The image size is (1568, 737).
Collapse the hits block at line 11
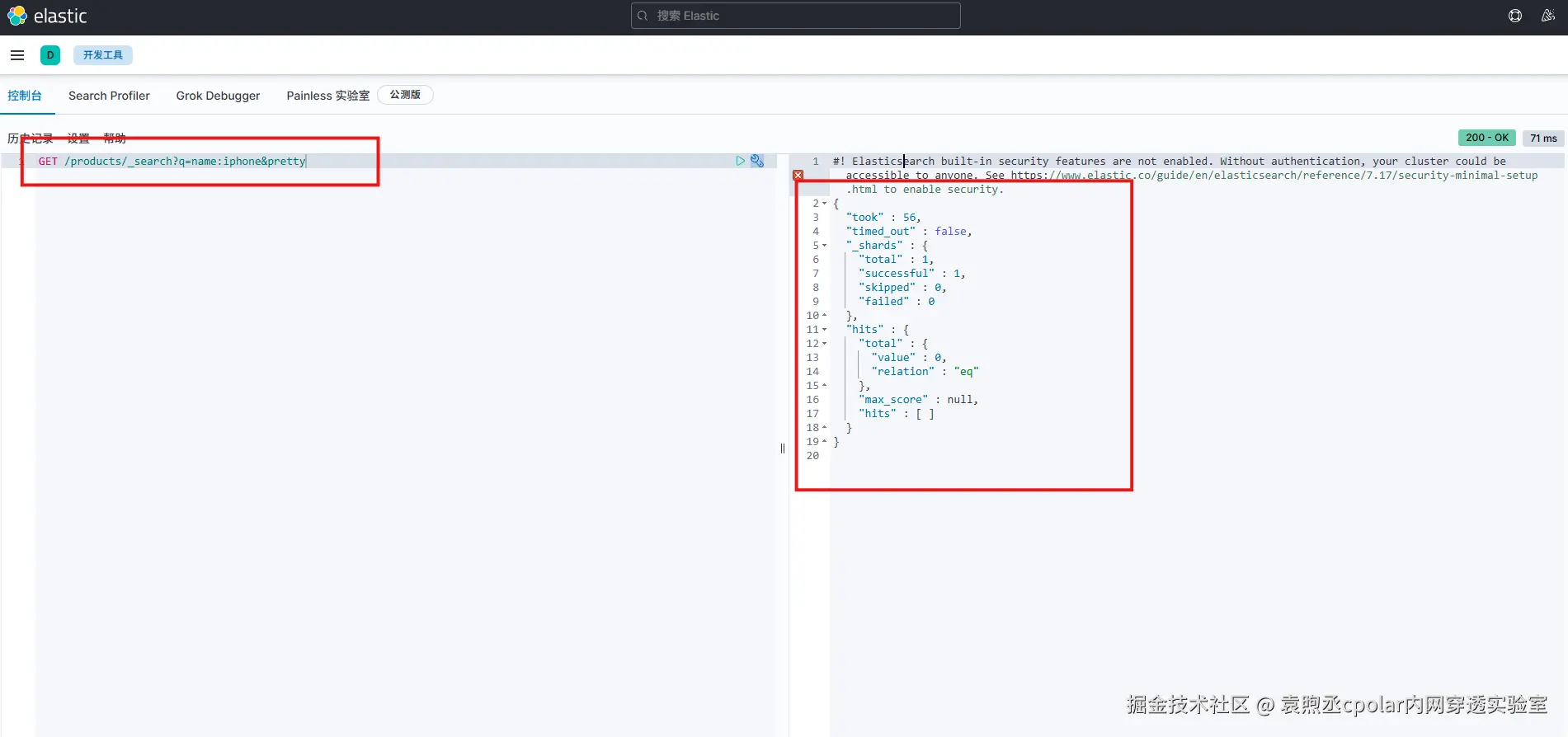pyautogui.click(x=824, y=330)
